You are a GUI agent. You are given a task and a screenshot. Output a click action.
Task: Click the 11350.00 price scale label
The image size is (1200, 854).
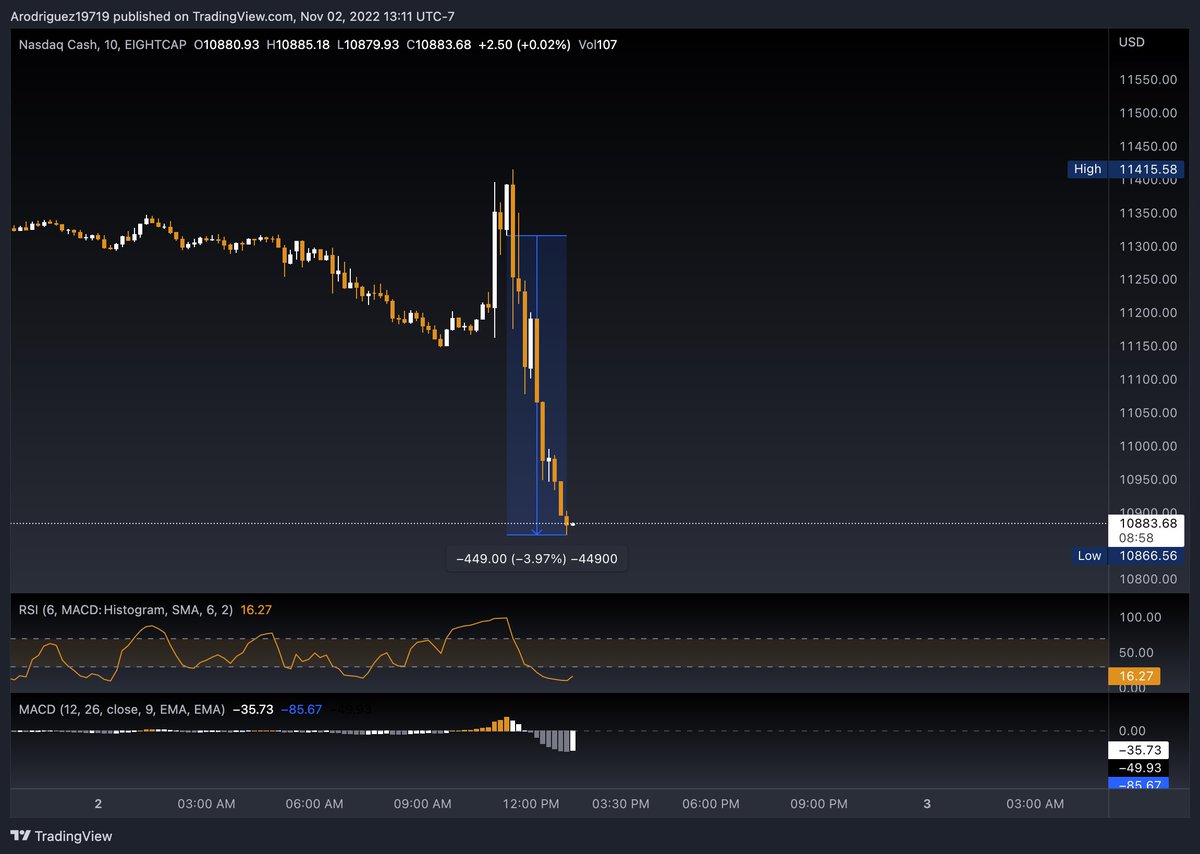(x=1148, y=213)
